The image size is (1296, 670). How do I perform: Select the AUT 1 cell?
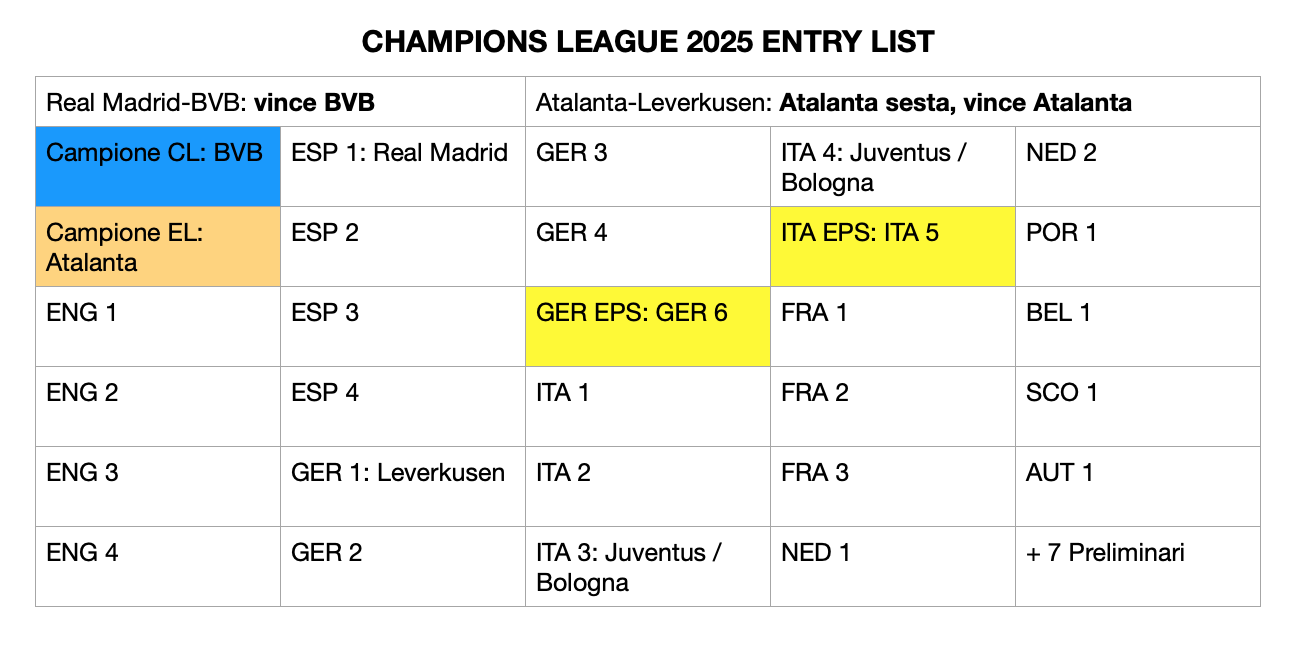pos(1138,486)
